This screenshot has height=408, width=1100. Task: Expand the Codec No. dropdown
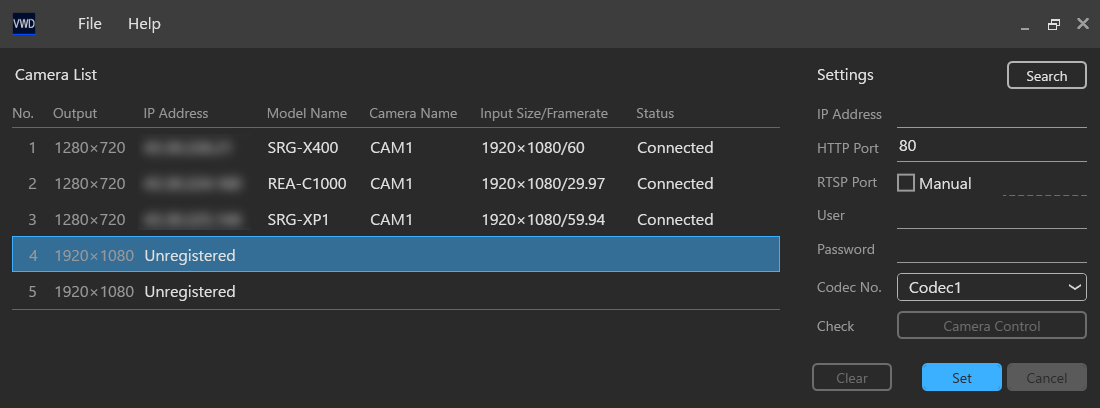pyautogui.click(x=991, y=287)
